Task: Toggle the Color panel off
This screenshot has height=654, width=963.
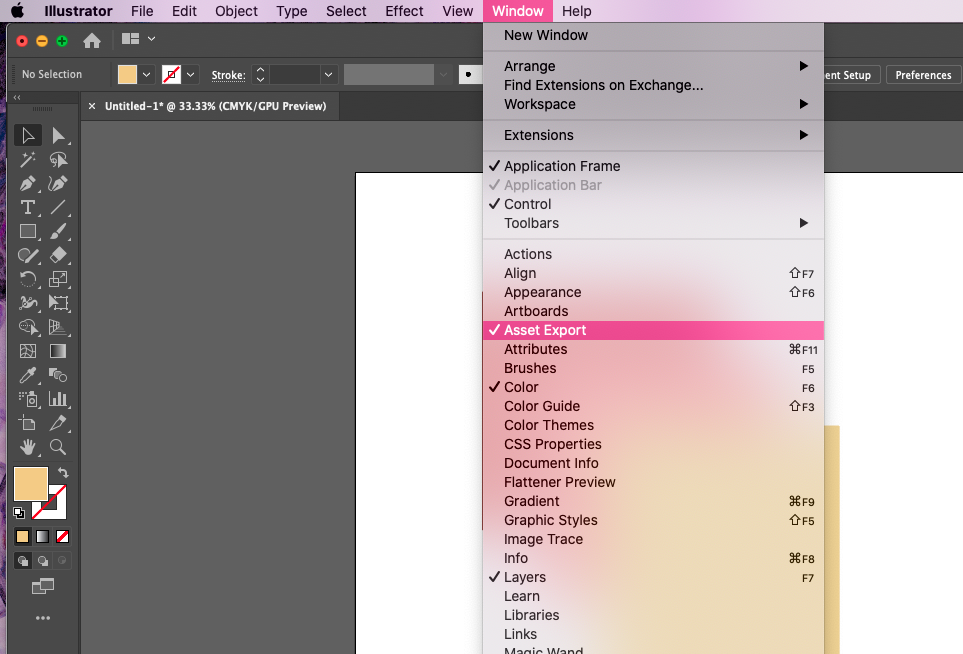Action: 653,387
